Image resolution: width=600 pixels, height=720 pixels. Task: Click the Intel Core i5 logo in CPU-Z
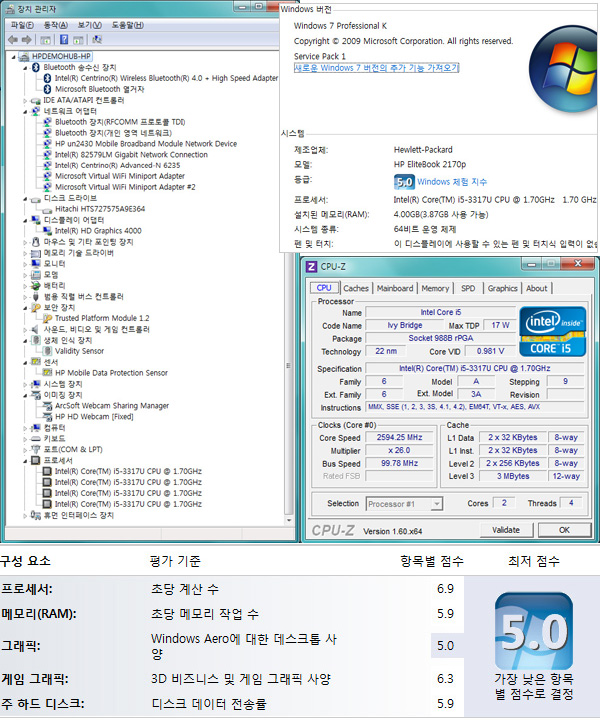(x=552, y=332)
